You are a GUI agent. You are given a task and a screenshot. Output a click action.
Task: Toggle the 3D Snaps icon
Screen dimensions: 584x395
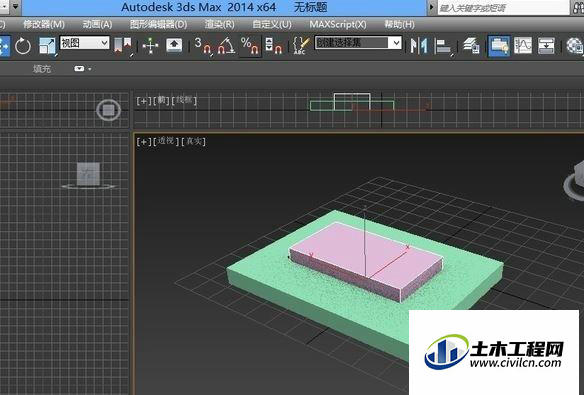coord(203,46)
